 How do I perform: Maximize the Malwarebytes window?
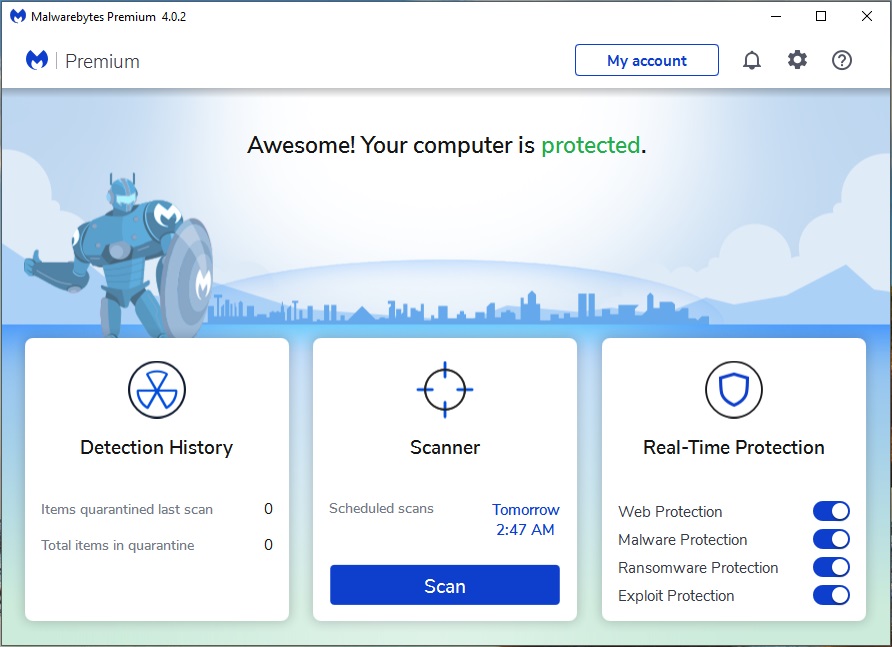[821, 17]
